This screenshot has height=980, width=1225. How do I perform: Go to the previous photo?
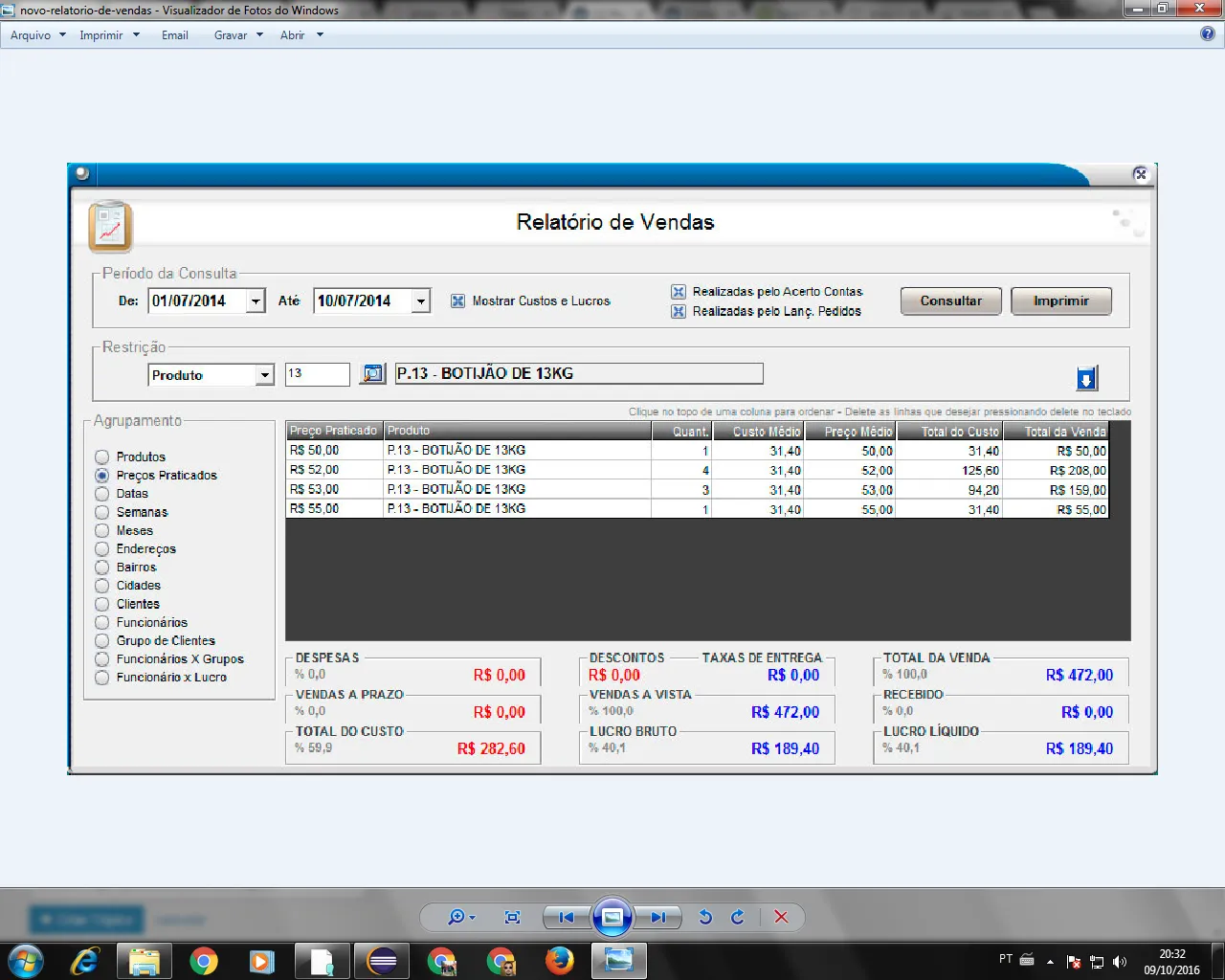(x=566, y=917)
